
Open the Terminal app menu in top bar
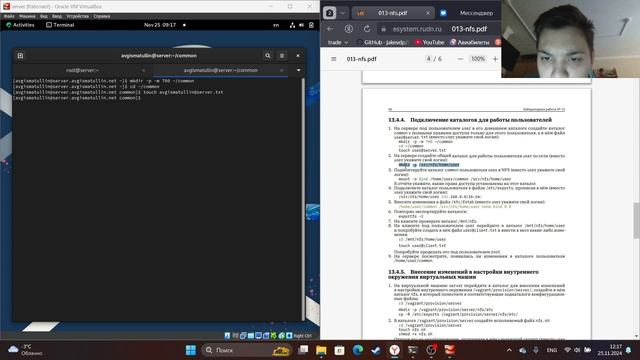tap(60, 25)
